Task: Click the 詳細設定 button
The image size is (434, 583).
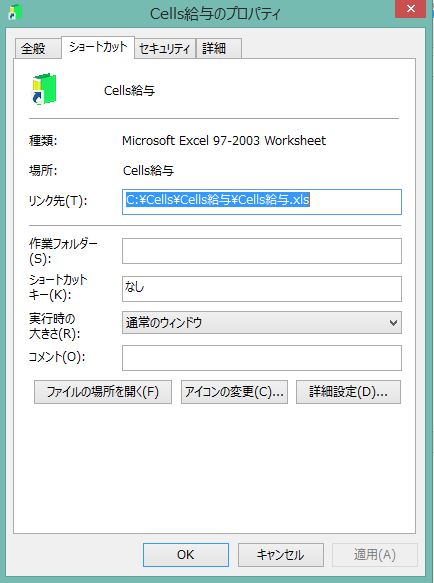Action: click(348, 392)
